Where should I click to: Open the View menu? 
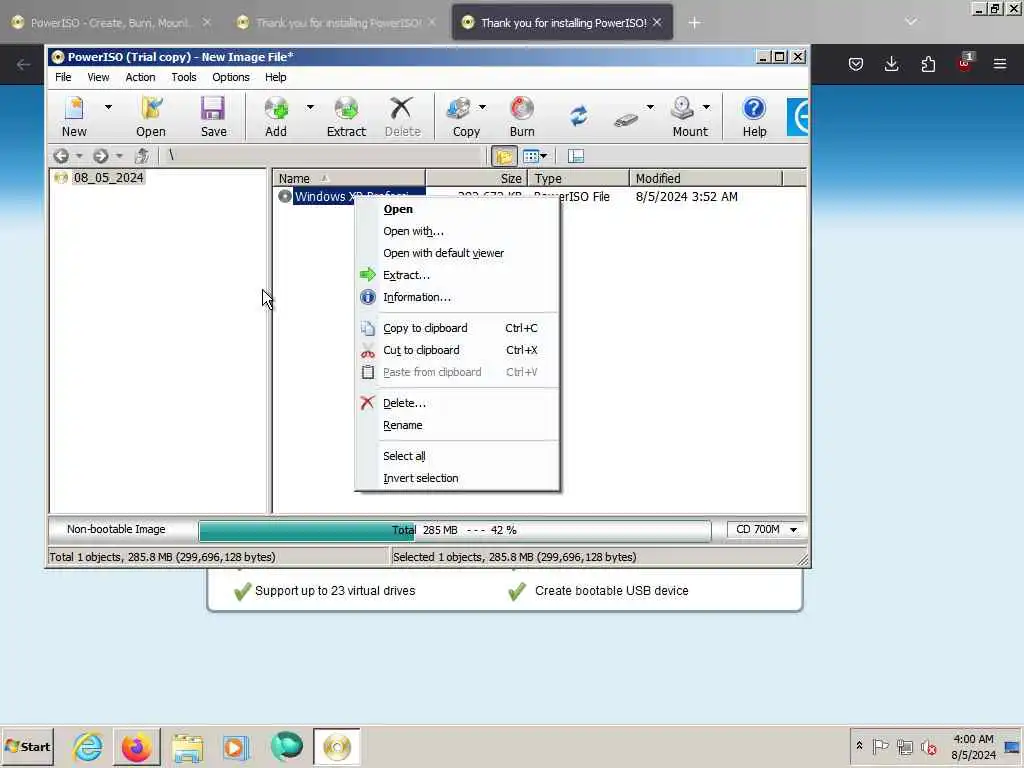click(x=99, y=77)
